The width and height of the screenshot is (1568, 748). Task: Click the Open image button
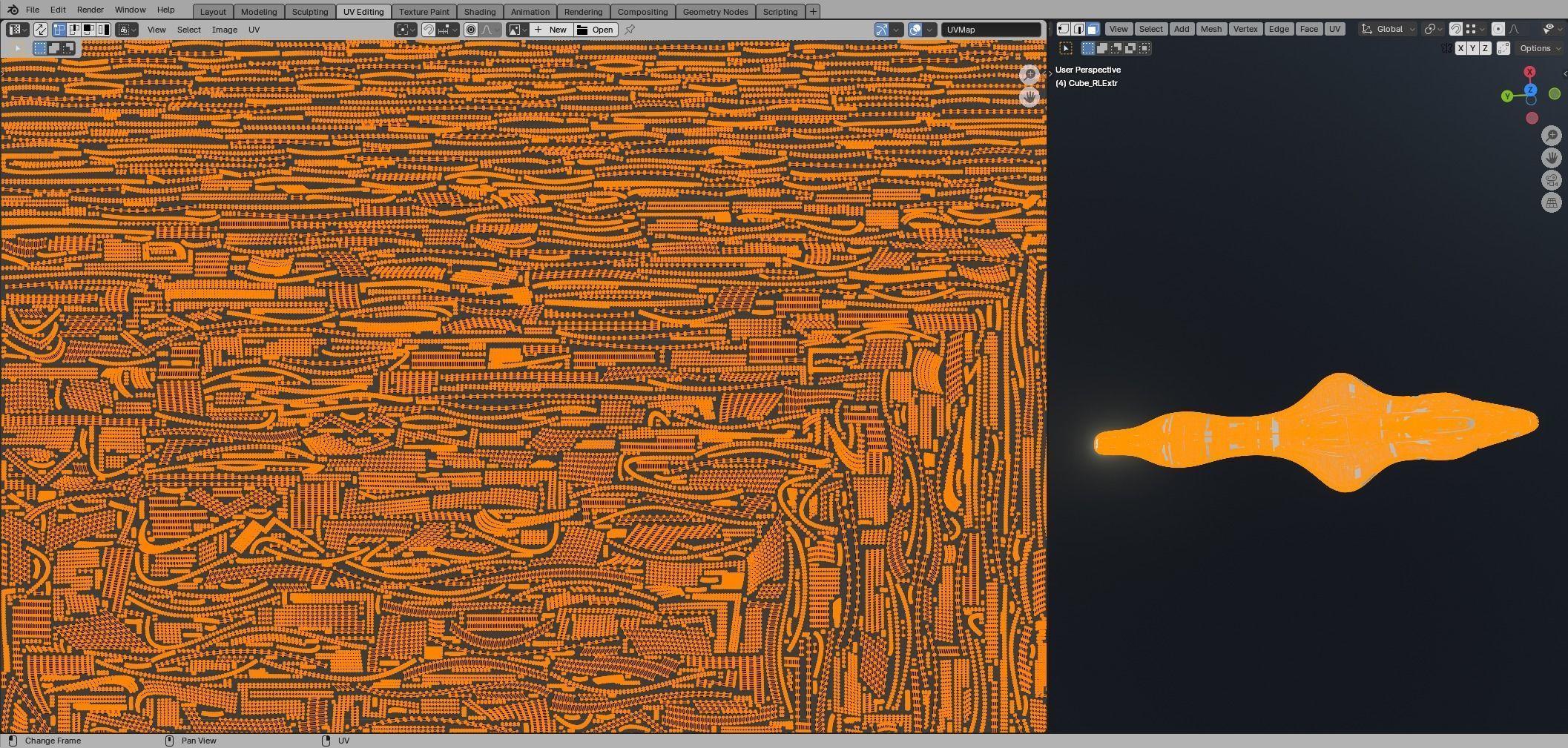[x=596, y=30]
